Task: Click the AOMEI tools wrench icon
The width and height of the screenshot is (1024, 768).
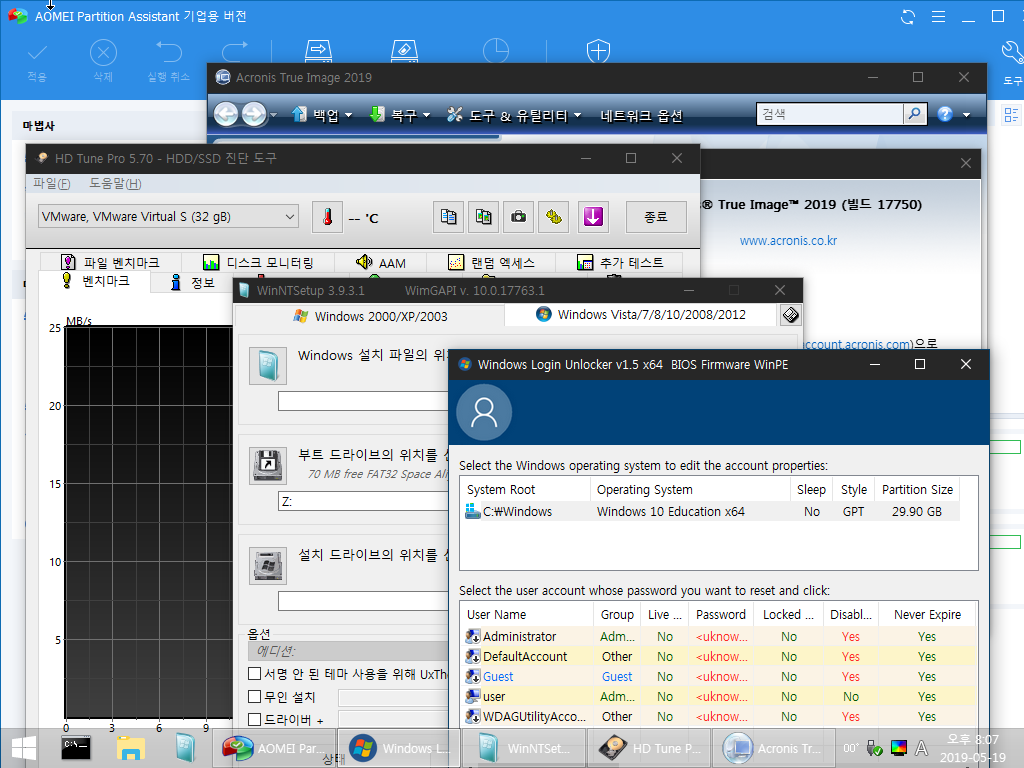Action: [x=1012, y=52]
